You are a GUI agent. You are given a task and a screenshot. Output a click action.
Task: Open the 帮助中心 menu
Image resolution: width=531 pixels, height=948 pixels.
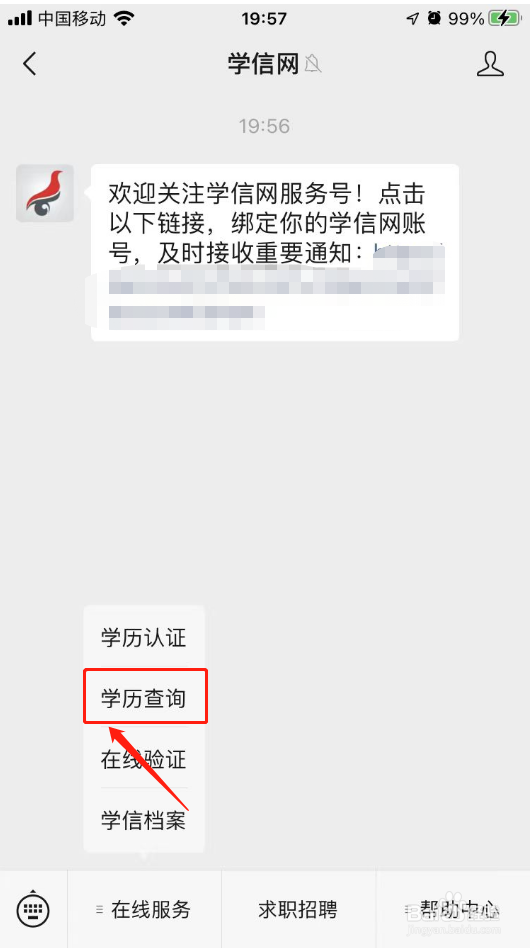click(454, 909)
